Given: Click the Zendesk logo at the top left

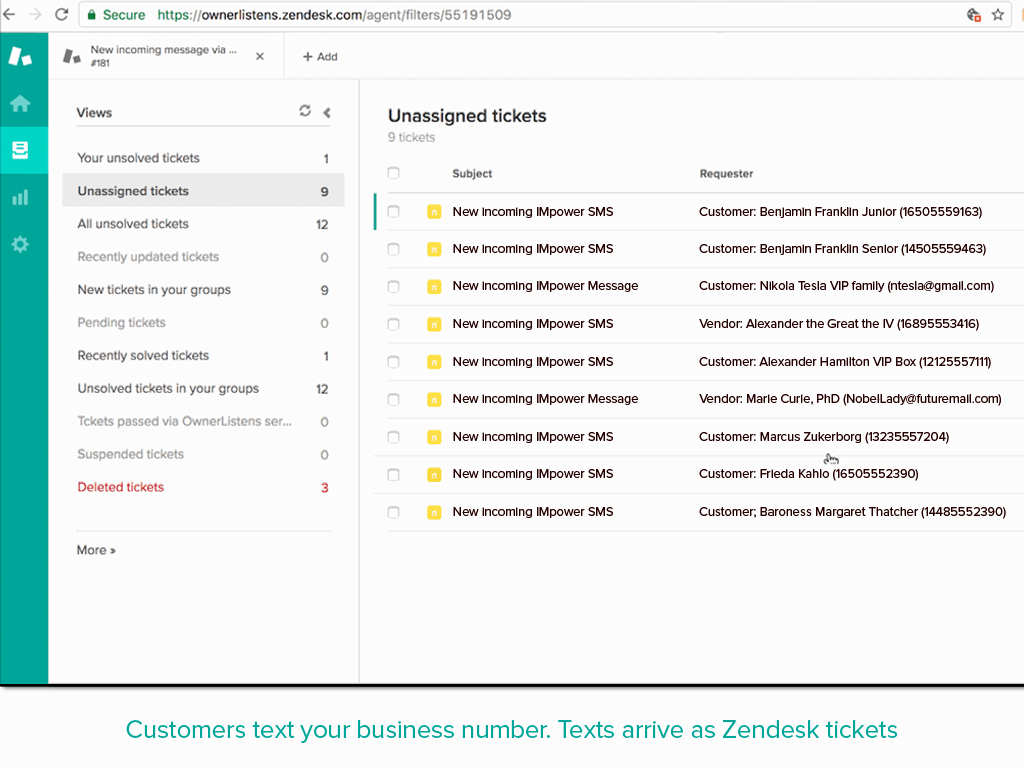Looking at the screenshot, I should pos(20,56).
